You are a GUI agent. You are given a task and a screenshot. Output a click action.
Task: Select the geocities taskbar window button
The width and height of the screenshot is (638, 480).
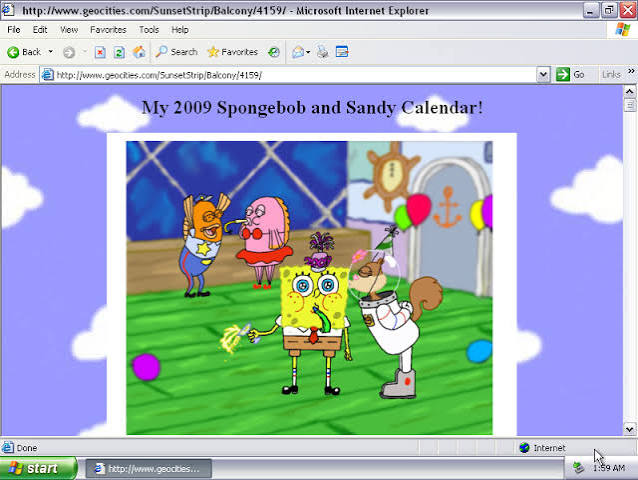pyautogui.click(x=149, y=469)
